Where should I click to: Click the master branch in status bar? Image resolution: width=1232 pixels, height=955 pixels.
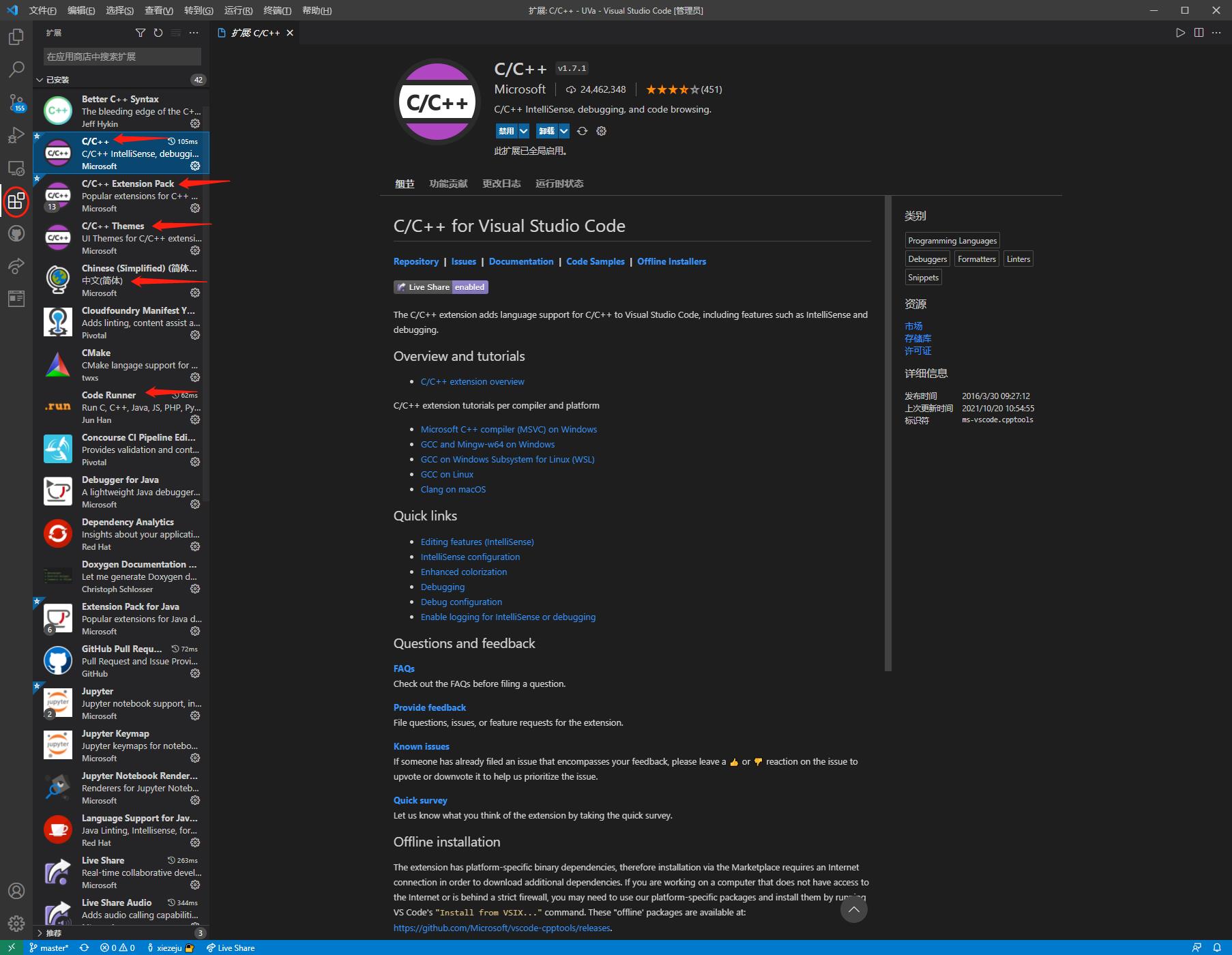pos(49,947)
